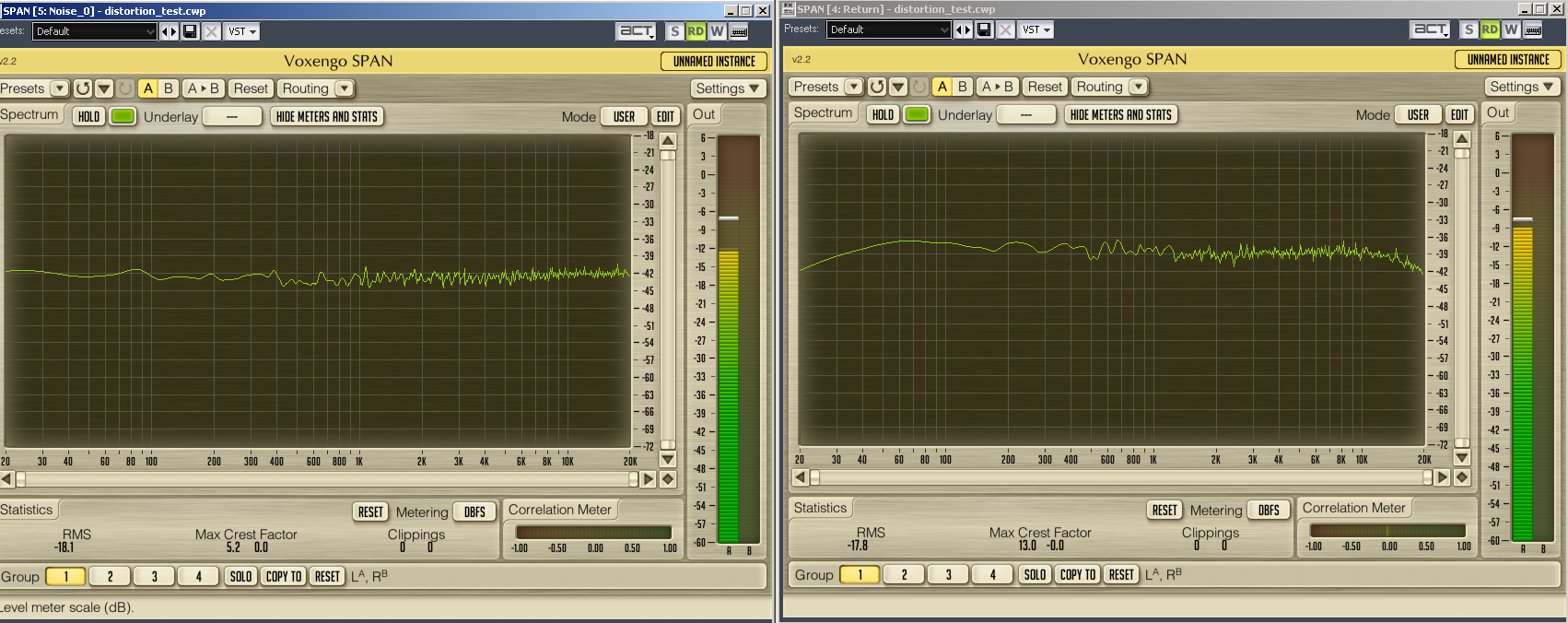This screenshot has height=623, width=1568.
Task: Click the output level meter in Return window
Action: point(1533,337)
